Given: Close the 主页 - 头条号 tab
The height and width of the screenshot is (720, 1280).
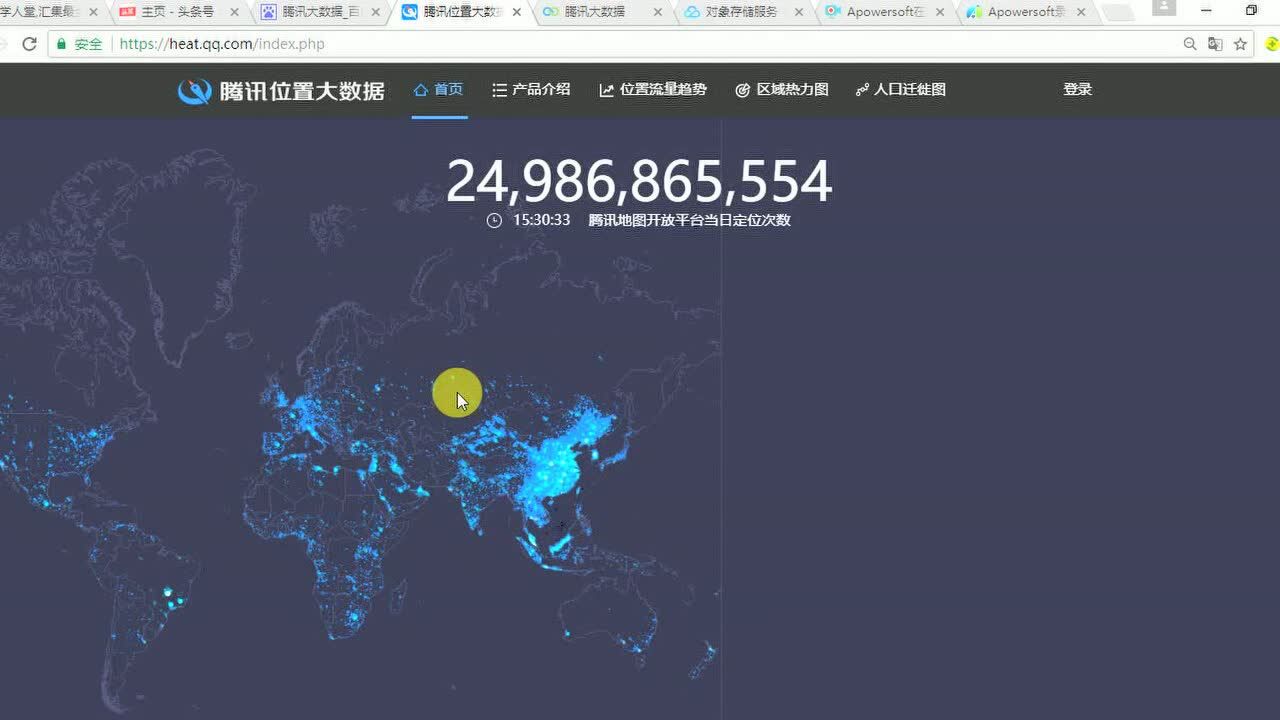Looking at the screenshot, I should (234, 12).
